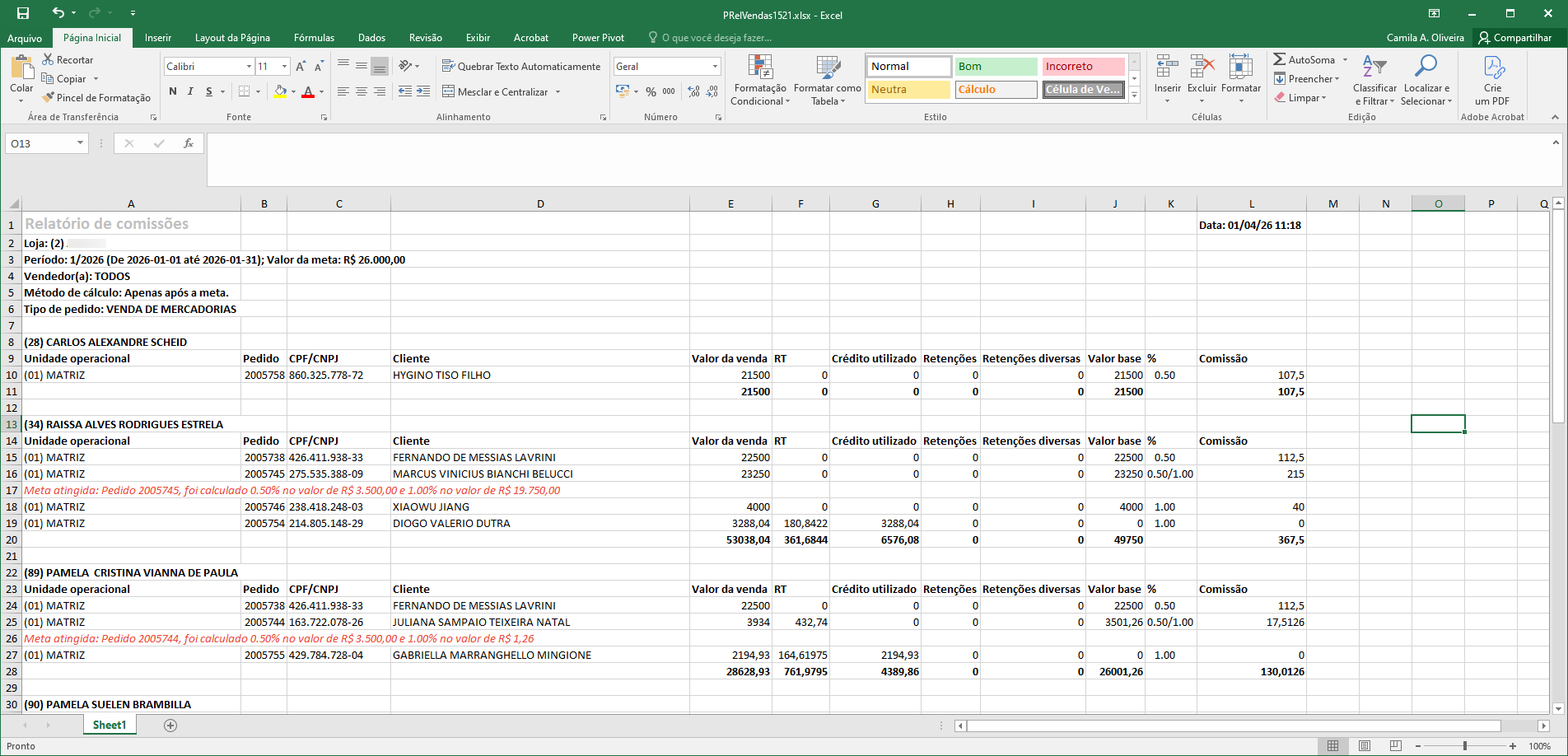Toggle italic formatting button

click(190, 91)
